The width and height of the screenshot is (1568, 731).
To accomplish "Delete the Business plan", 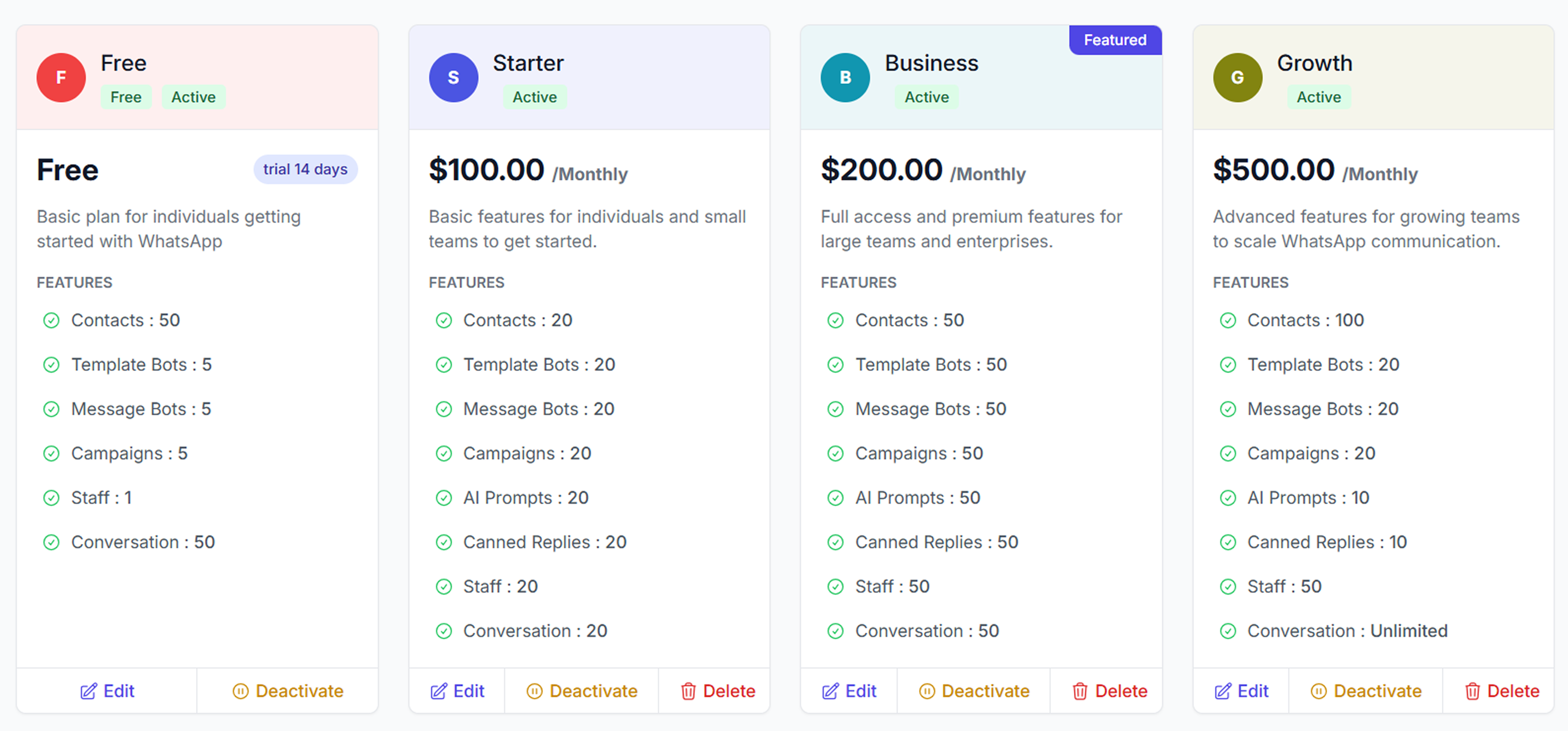I will [1110, 691].
